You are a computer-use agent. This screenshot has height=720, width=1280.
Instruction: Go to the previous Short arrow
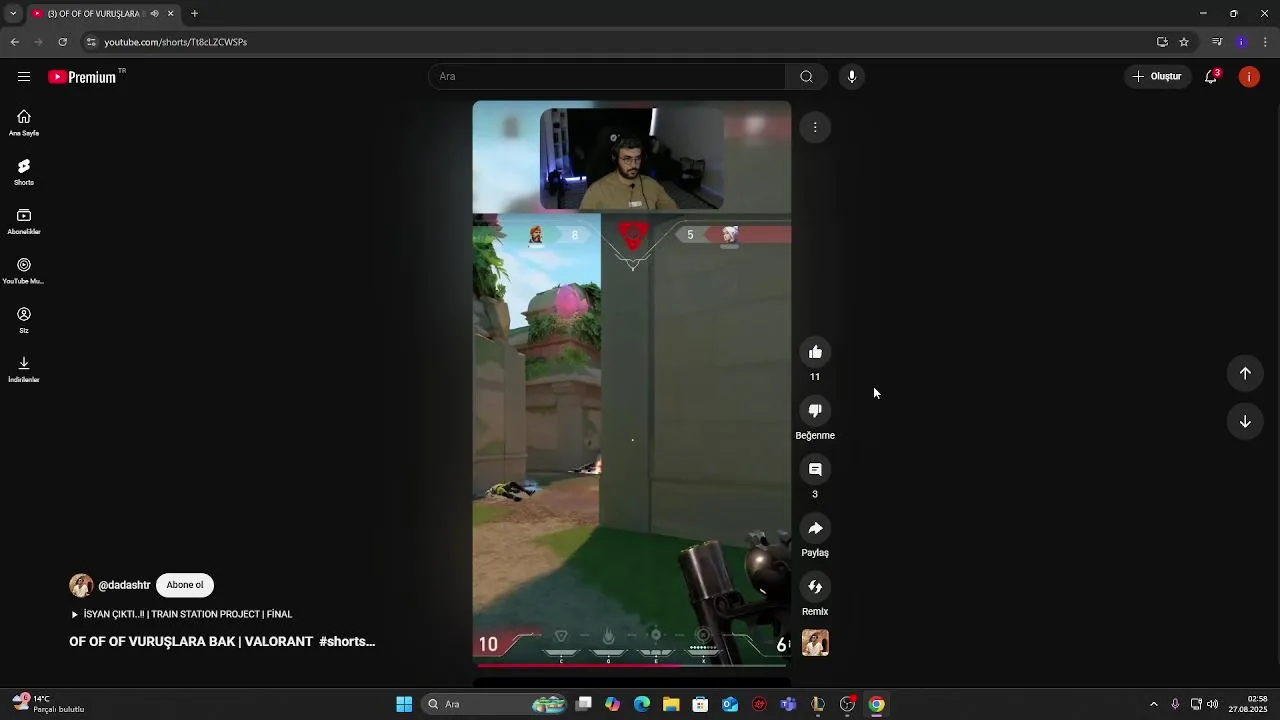coord(1245,373)
